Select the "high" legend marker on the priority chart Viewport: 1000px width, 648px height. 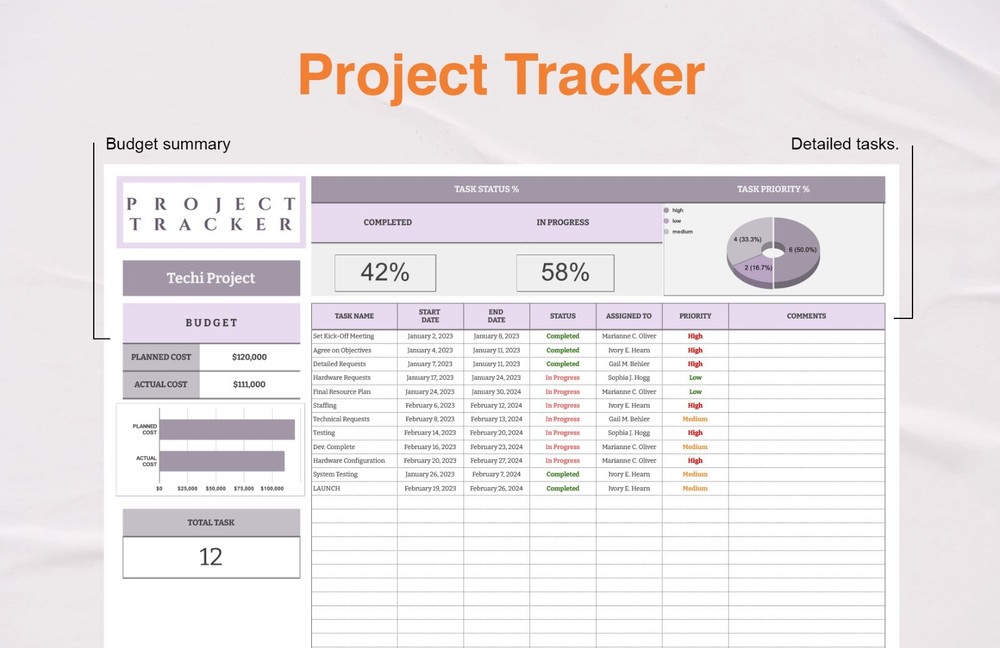click(x=667, y=210)
